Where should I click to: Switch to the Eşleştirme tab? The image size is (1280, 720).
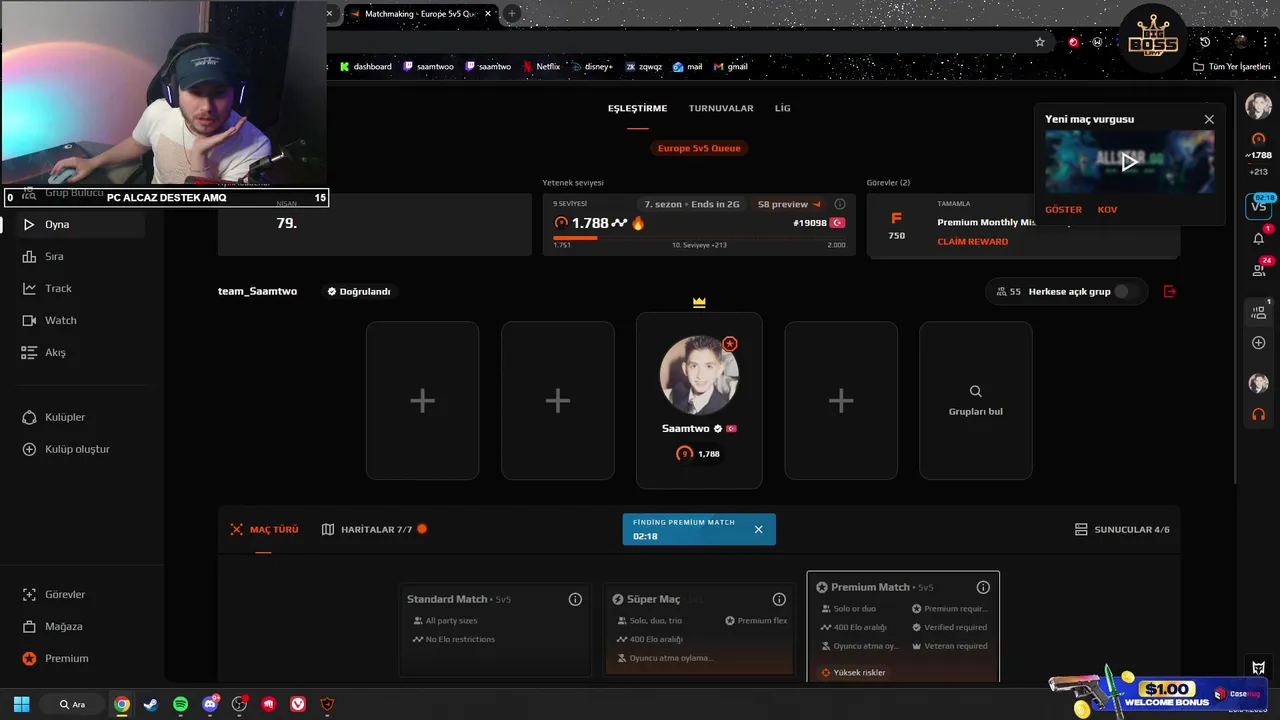[x=637, y=108]
